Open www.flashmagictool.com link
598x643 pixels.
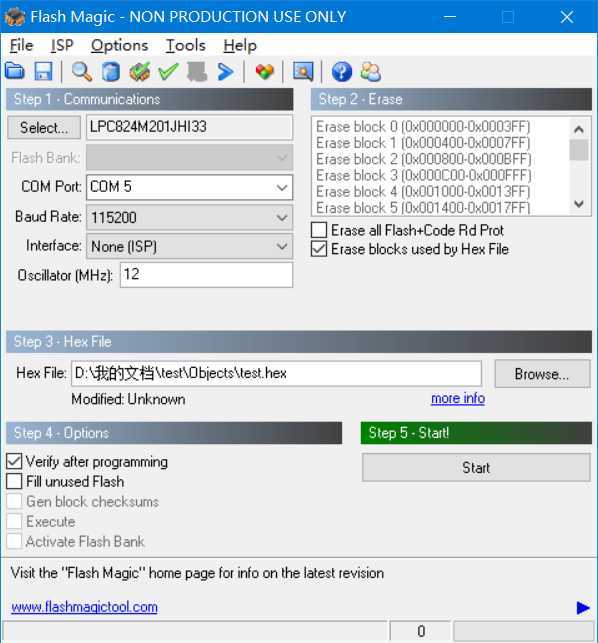point(84,607)
